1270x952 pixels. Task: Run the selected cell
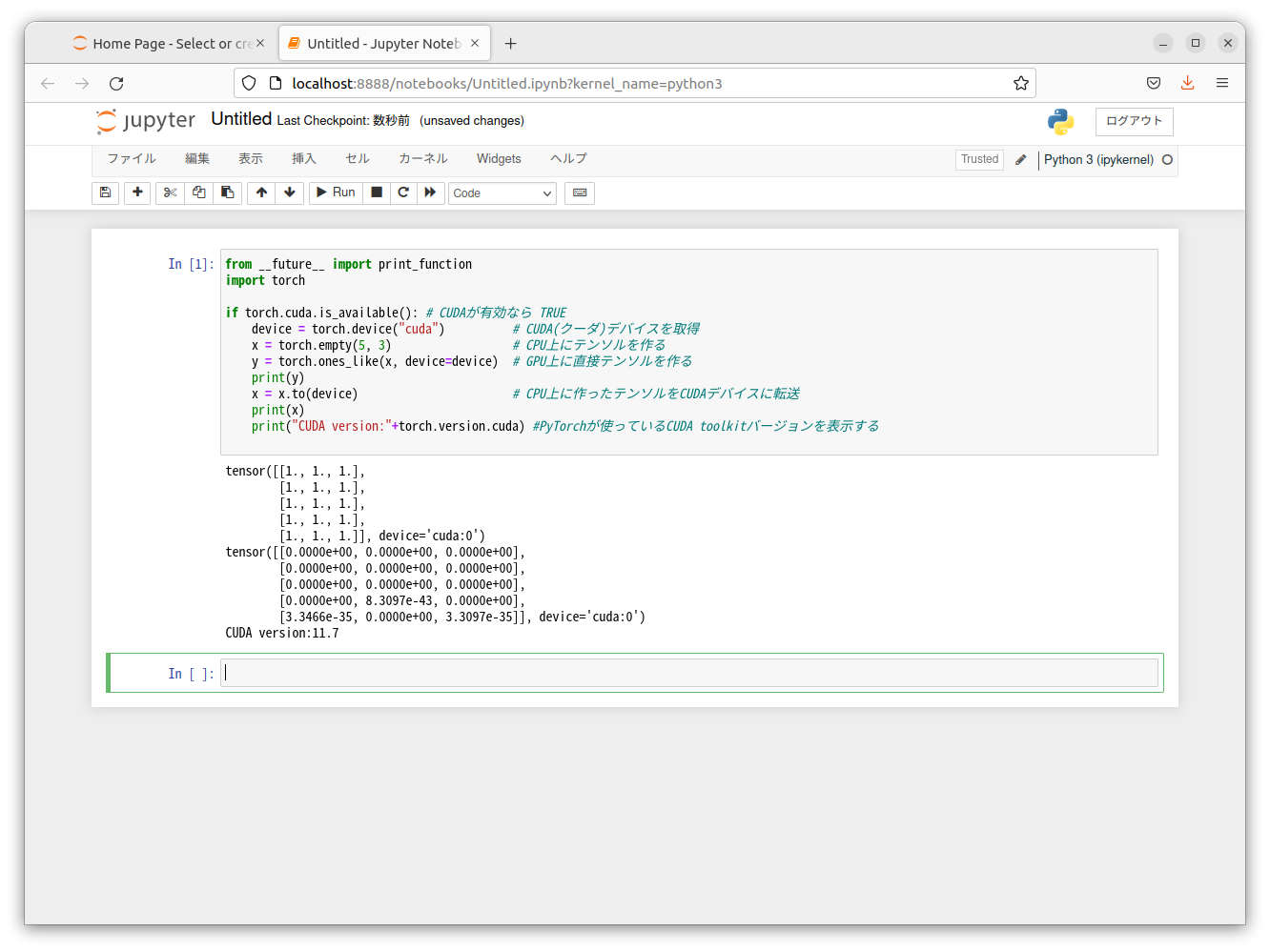[x=336, y=192]
